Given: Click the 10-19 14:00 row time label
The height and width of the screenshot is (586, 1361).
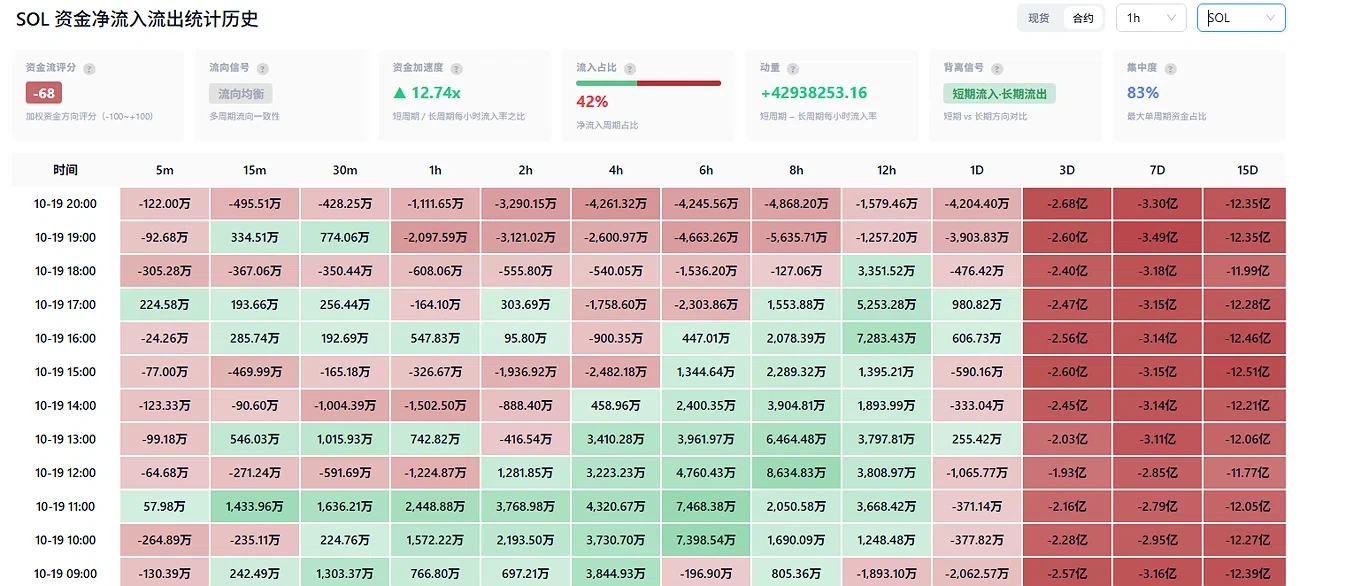Looking at the screenshot, I should (66, 406).
